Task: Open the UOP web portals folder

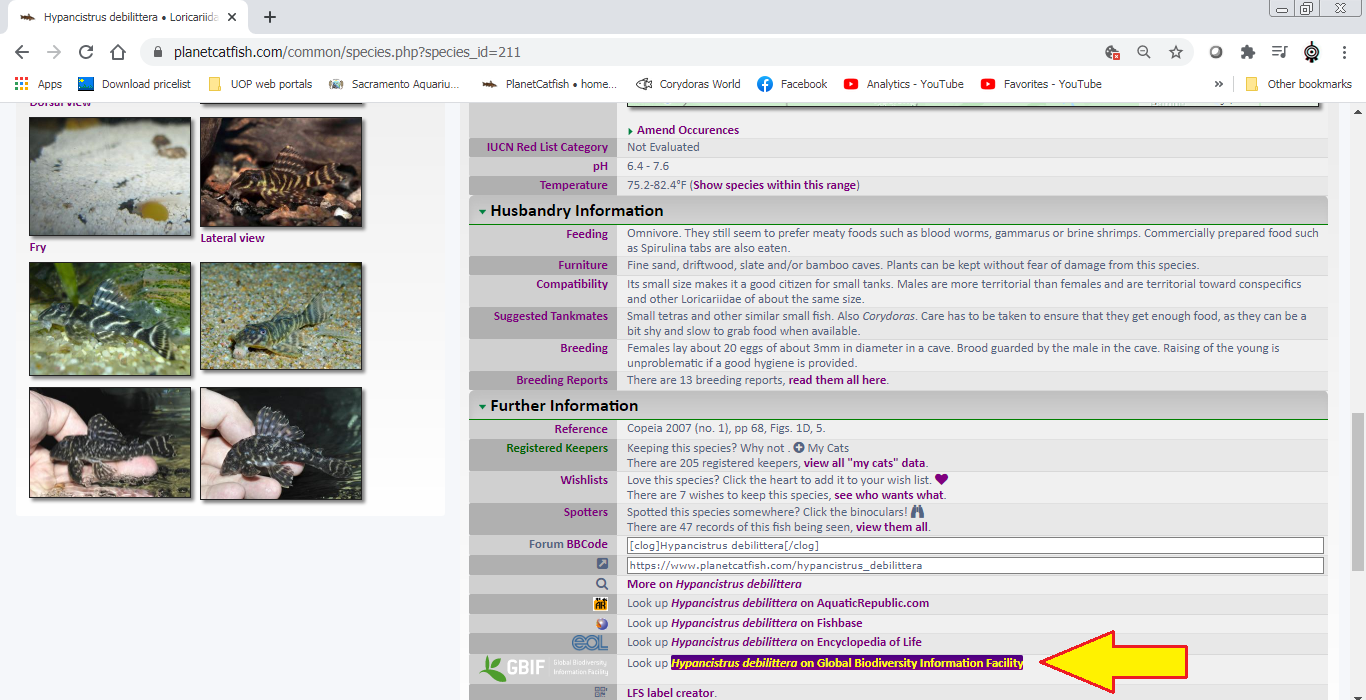Action: [260, 84]
